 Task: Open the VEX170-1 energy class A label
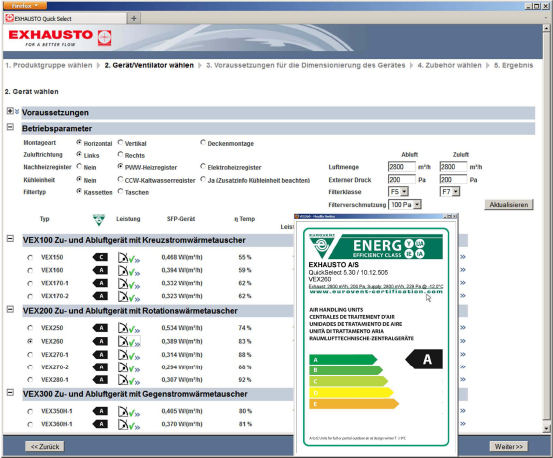pos(100,283)
